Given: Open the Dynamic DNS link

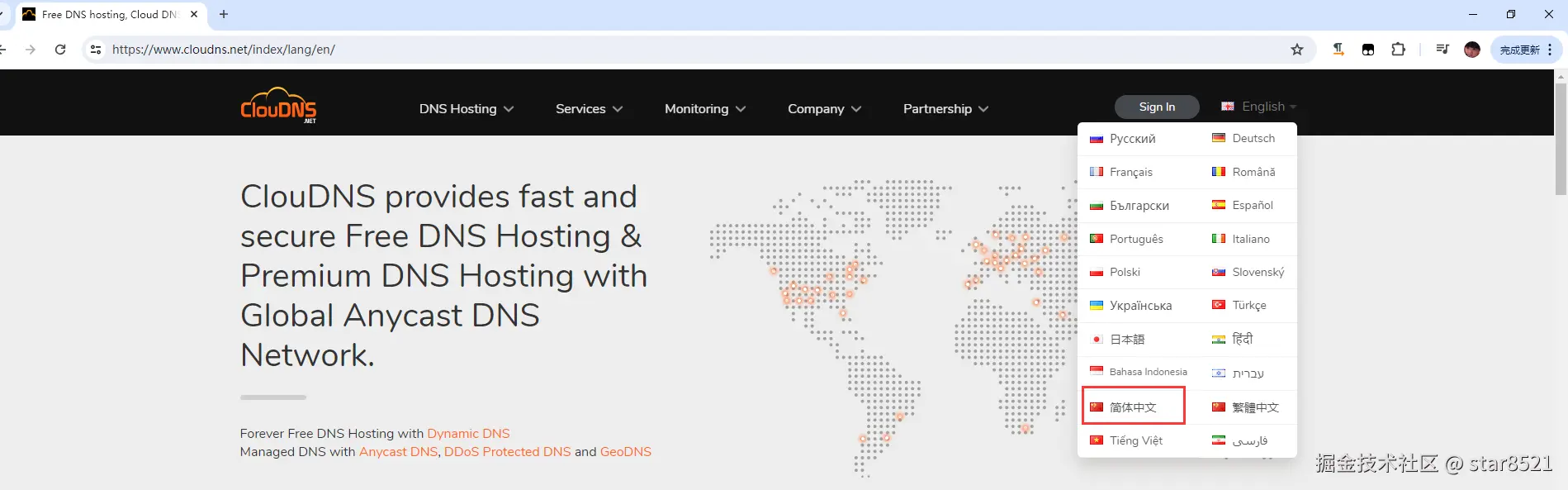Looking at the screenshot, I should (x=468, y=434).
